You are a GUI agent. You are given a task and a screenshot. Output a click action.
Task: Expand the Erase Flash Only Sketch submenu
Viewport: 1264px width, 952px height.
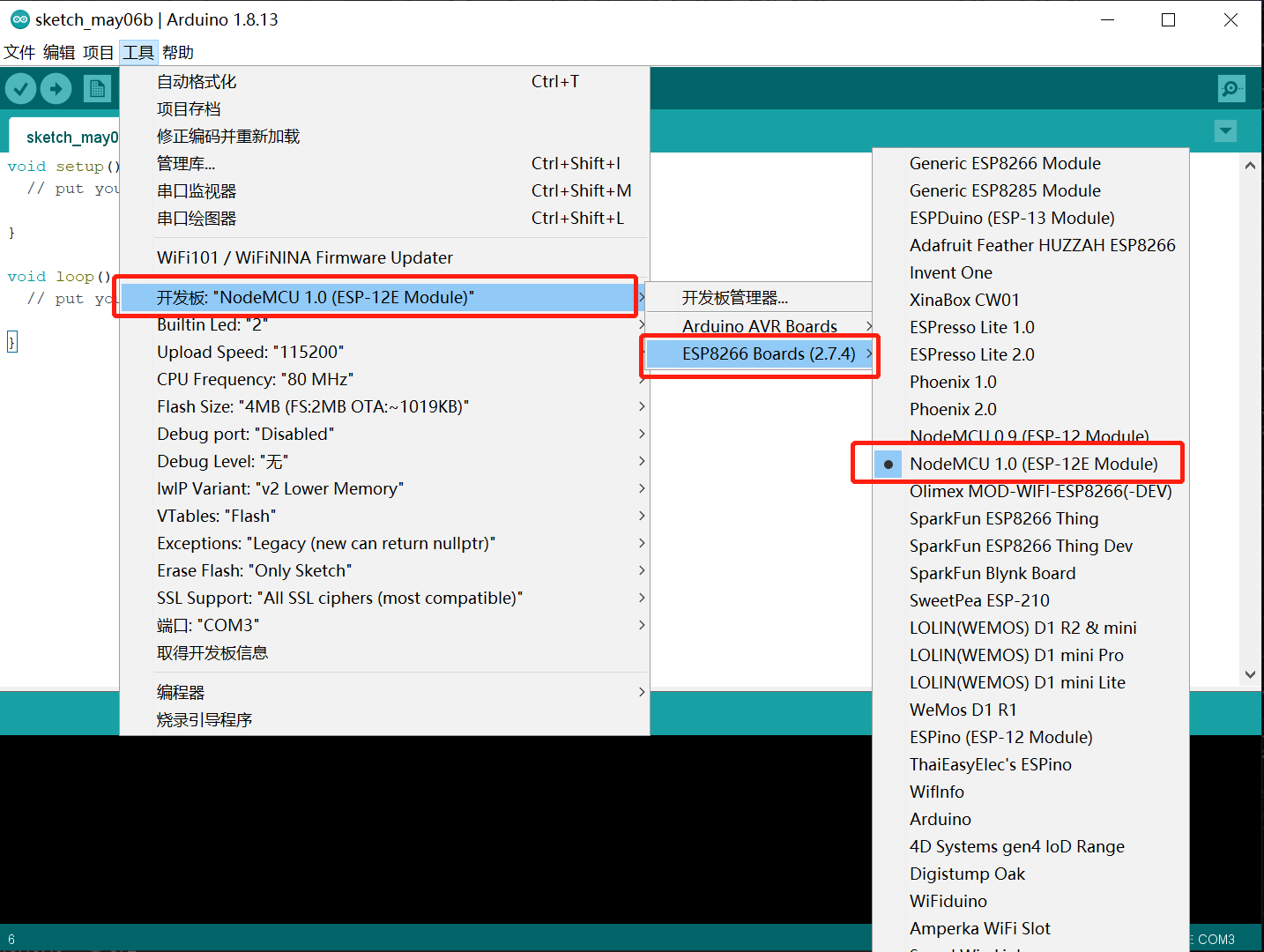[384, 571]
